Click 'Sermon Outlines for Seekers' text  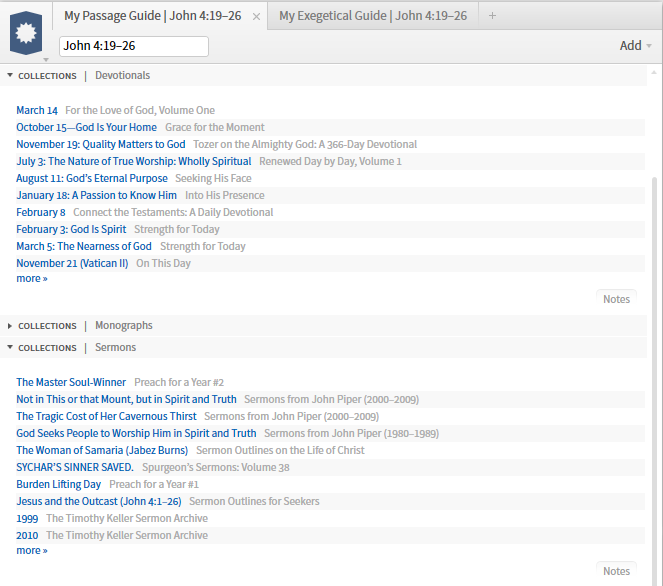coord(254,501)
